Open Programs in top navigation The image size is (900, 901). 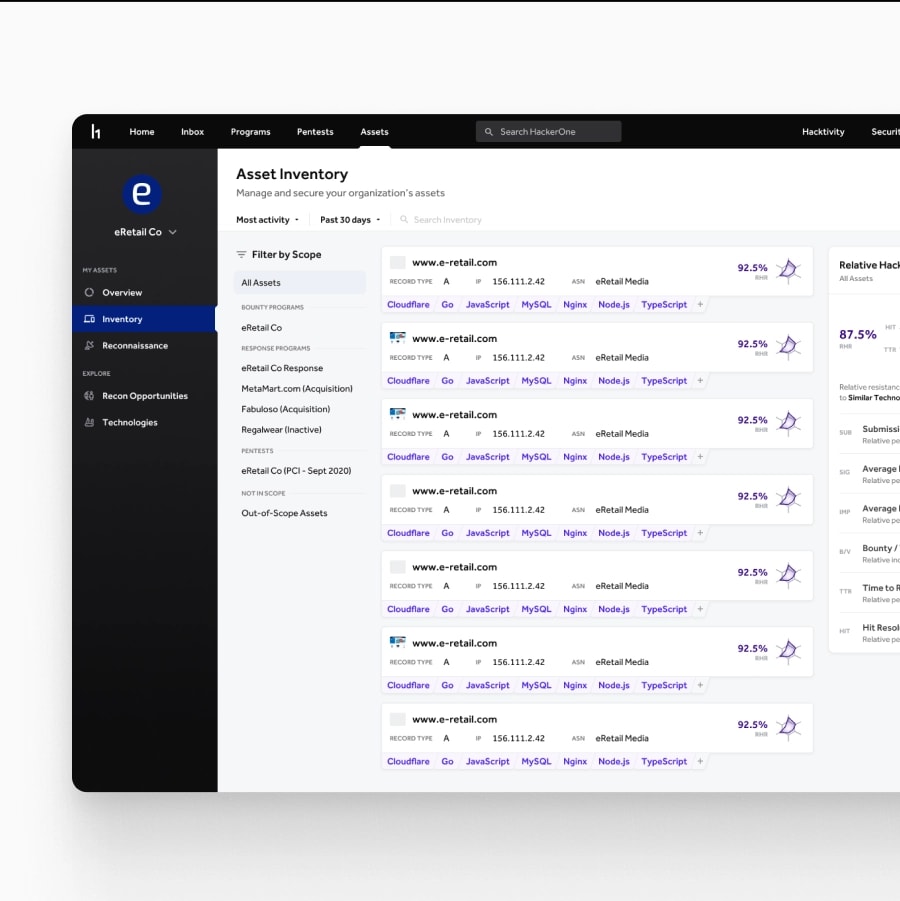click(251, 132)
